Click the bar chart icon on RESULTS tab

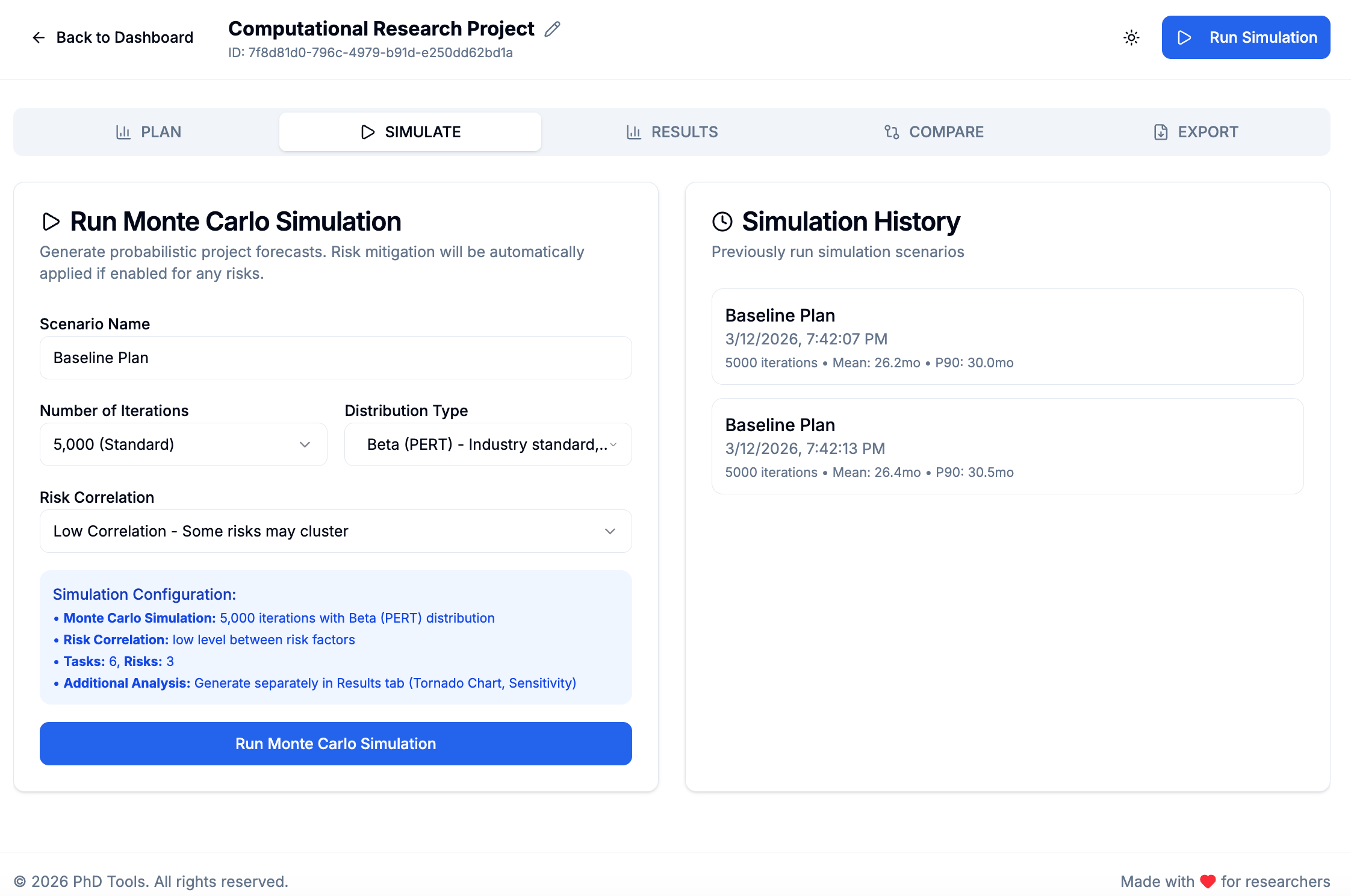tap(633, 132)
